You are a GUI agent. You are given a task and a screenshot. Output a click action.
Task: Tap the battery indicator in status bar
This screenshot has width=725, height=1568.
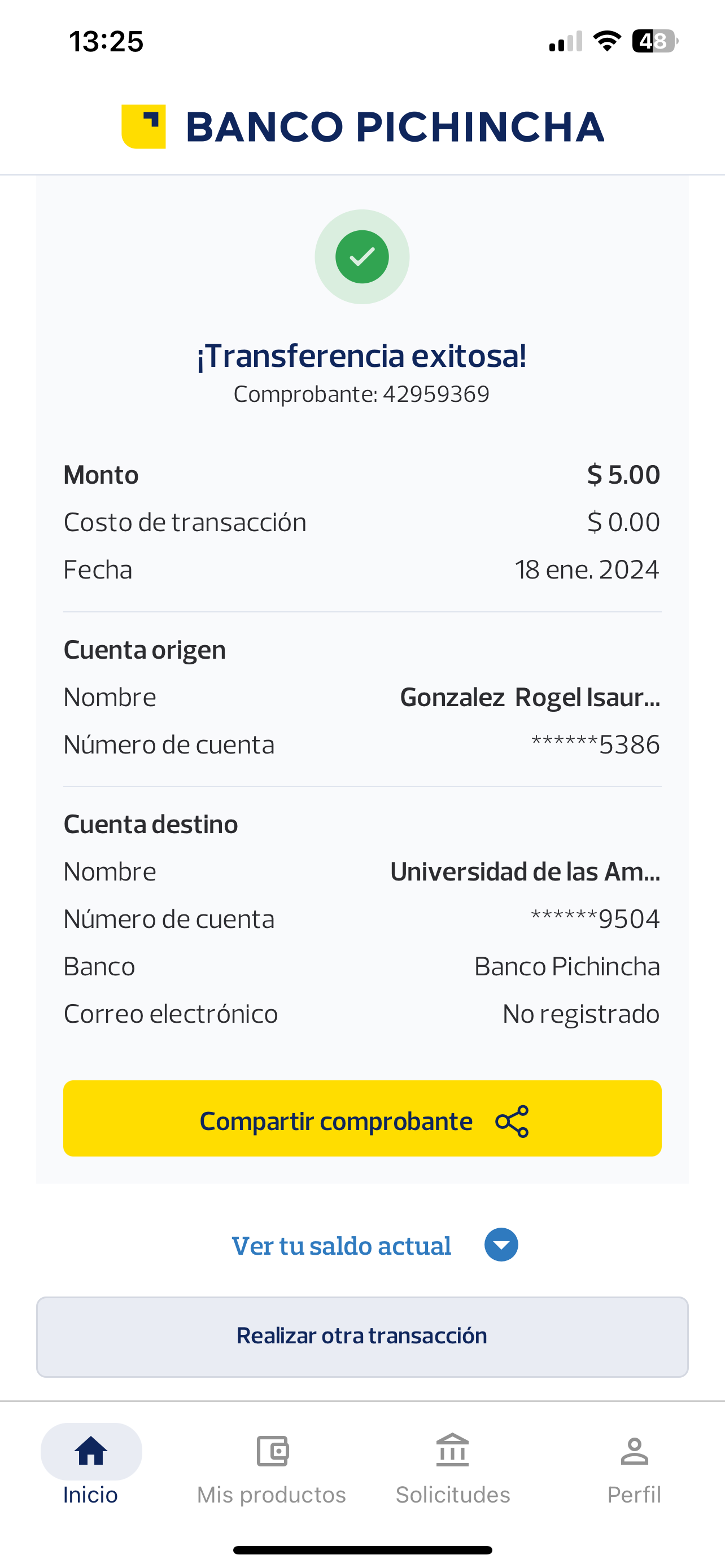tap(654, 41)
